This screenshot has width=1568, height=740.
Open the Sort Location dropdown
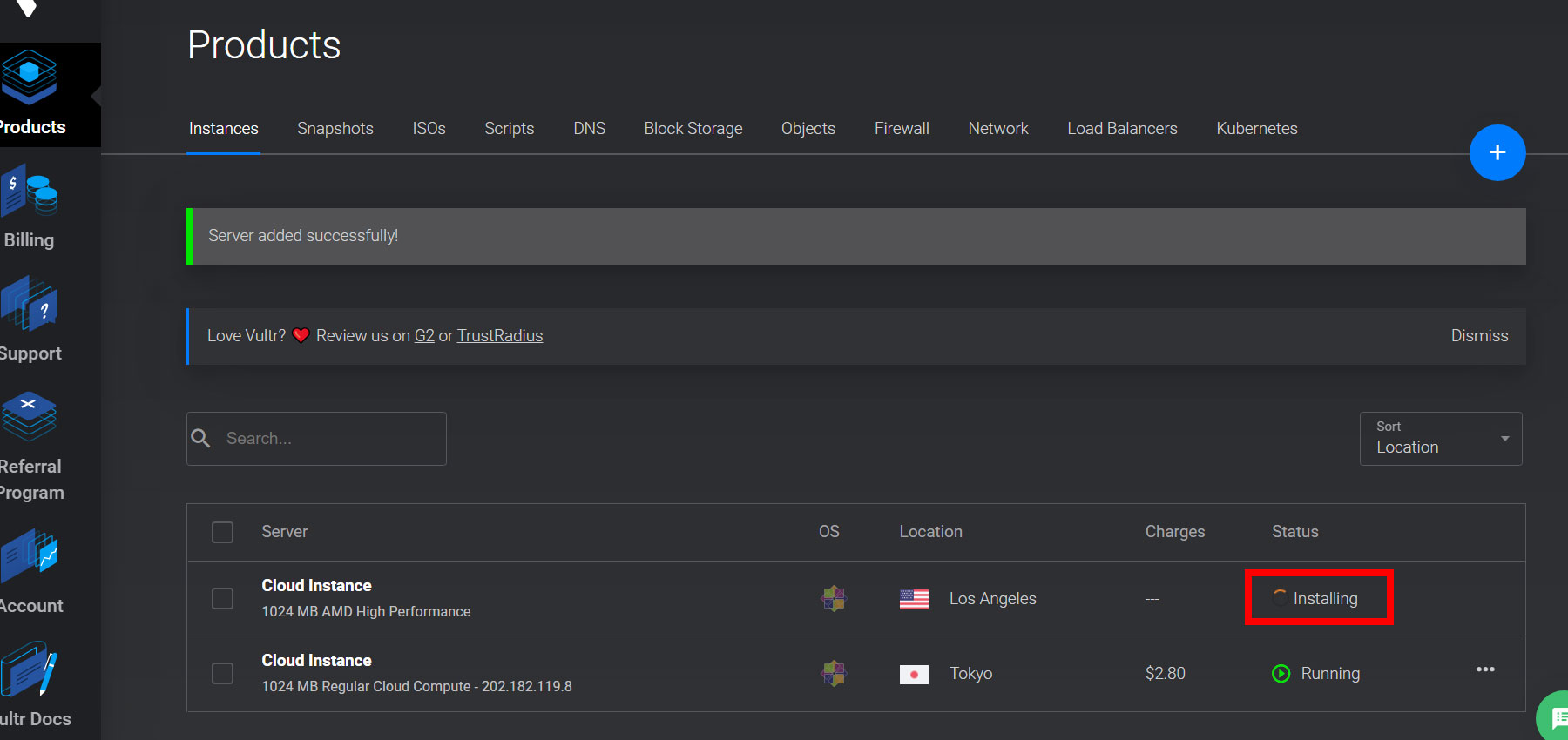1441,439
